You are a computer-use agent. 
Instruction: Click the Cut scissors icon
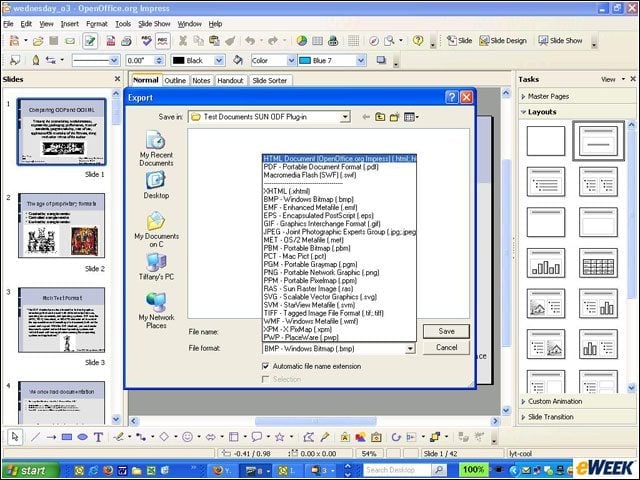pos(183,40)
